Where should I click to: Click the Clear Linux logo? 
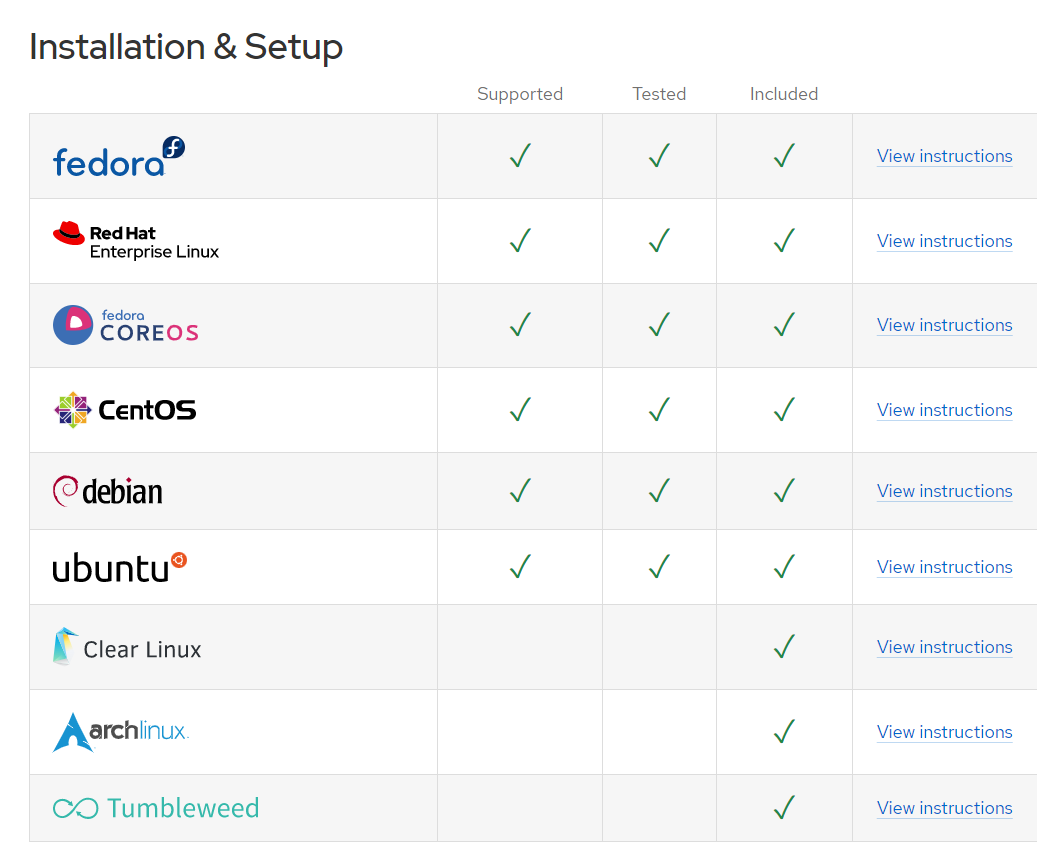click(x=126, y=647)
